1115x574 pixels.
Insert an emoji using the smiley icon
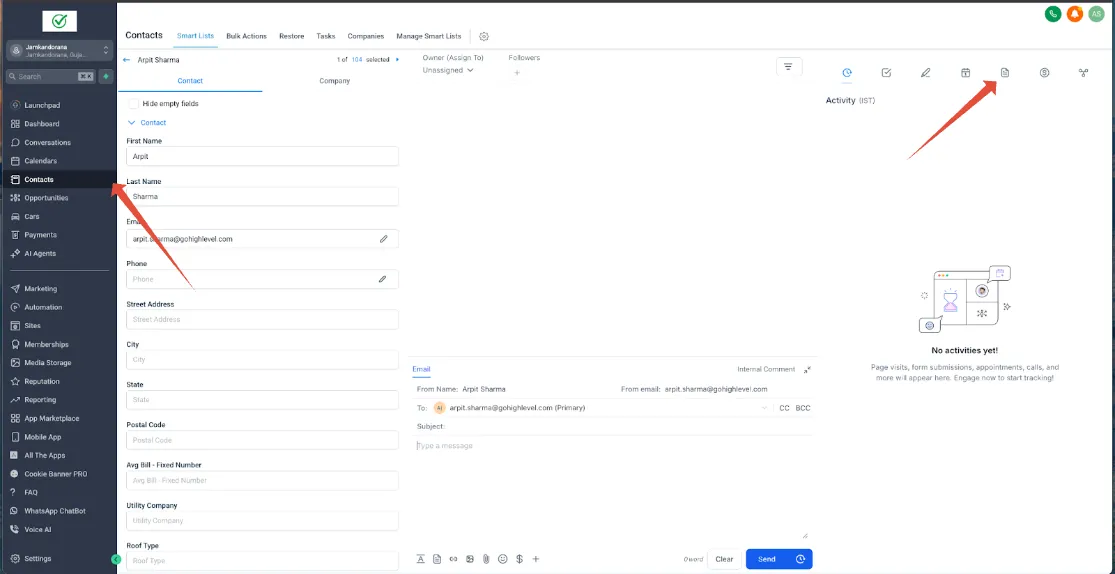click(x=503, y=559)
